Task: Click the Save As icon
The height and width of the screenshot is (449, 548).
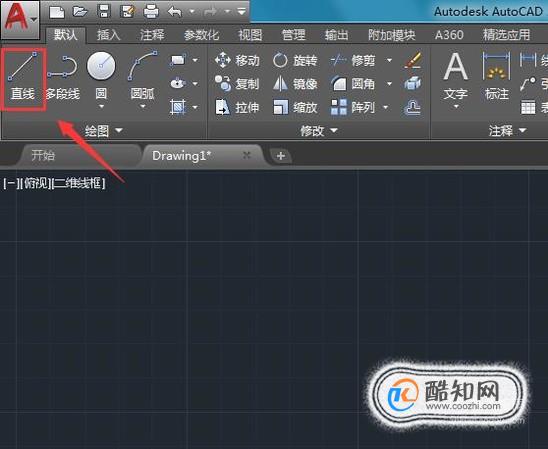Action: click(128, 12)
